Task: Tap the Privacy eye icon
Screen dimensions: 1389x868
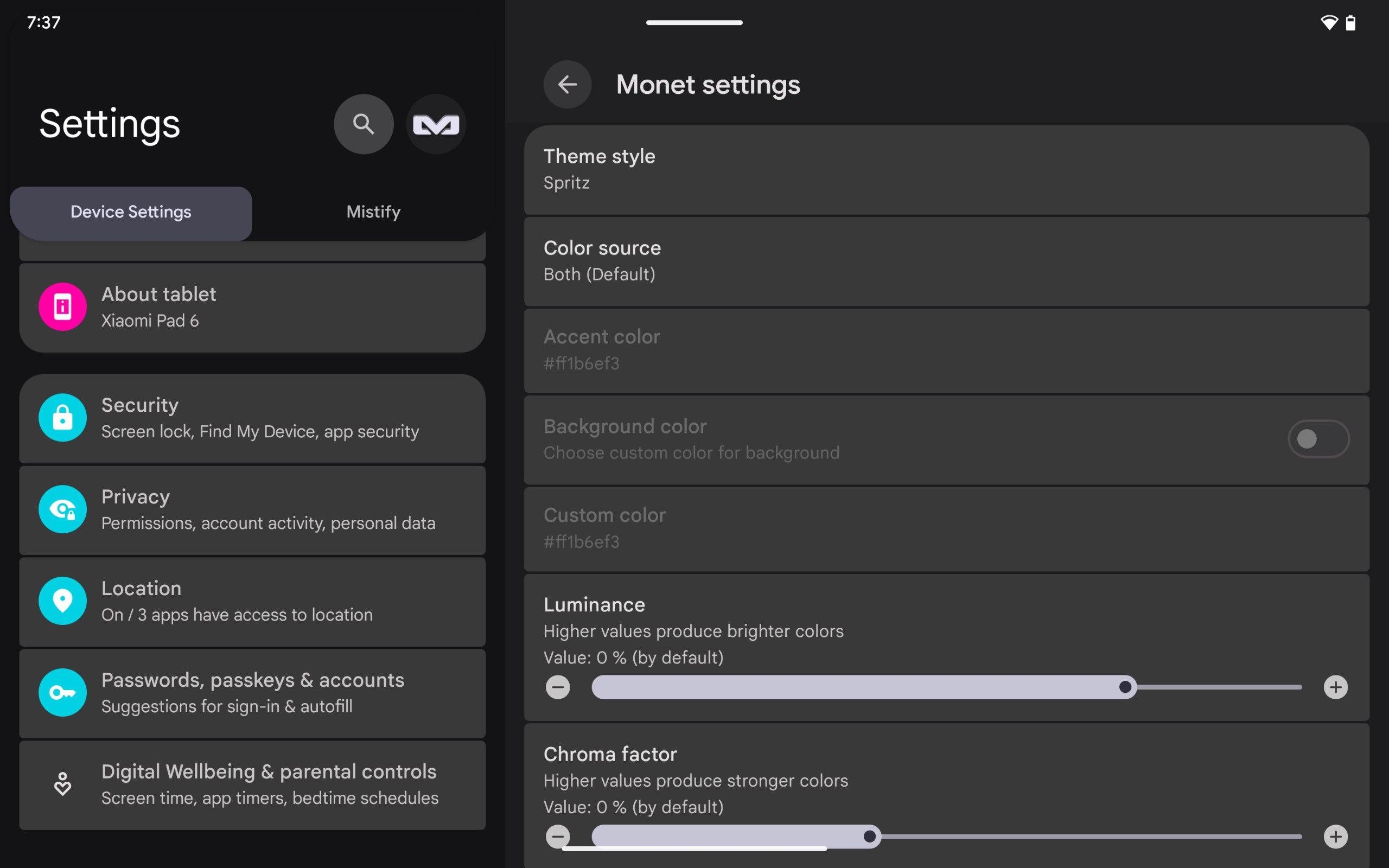Action: pos(62,509)
